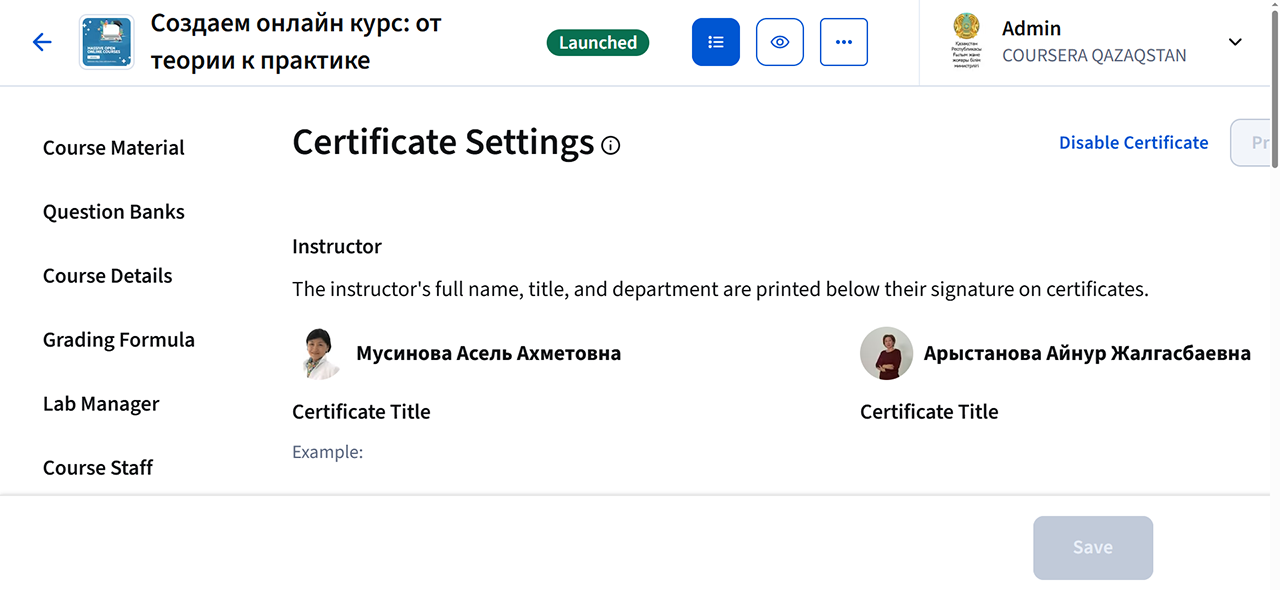1280x590 pixels.
Task: Click the info icon beside Certificate Settings
Action: coord(611,146)
